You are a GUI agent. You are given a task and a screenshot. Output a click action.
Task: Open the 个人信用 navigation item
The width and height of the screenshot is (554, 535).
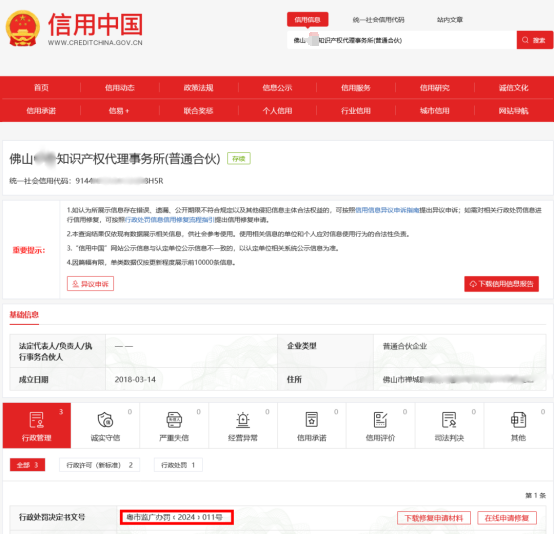coord(277,111)
